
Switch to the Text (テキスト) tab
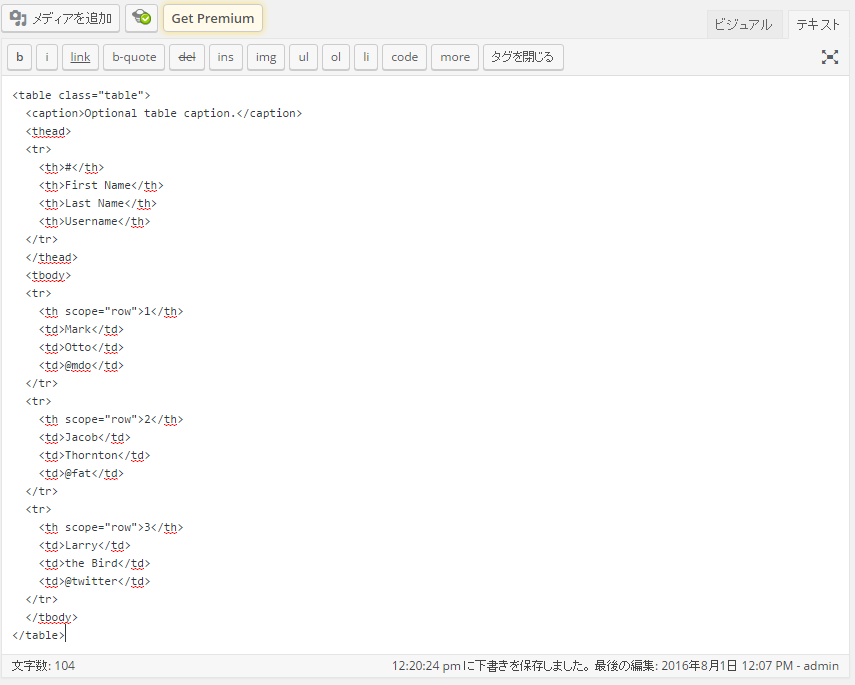point(818,25)
